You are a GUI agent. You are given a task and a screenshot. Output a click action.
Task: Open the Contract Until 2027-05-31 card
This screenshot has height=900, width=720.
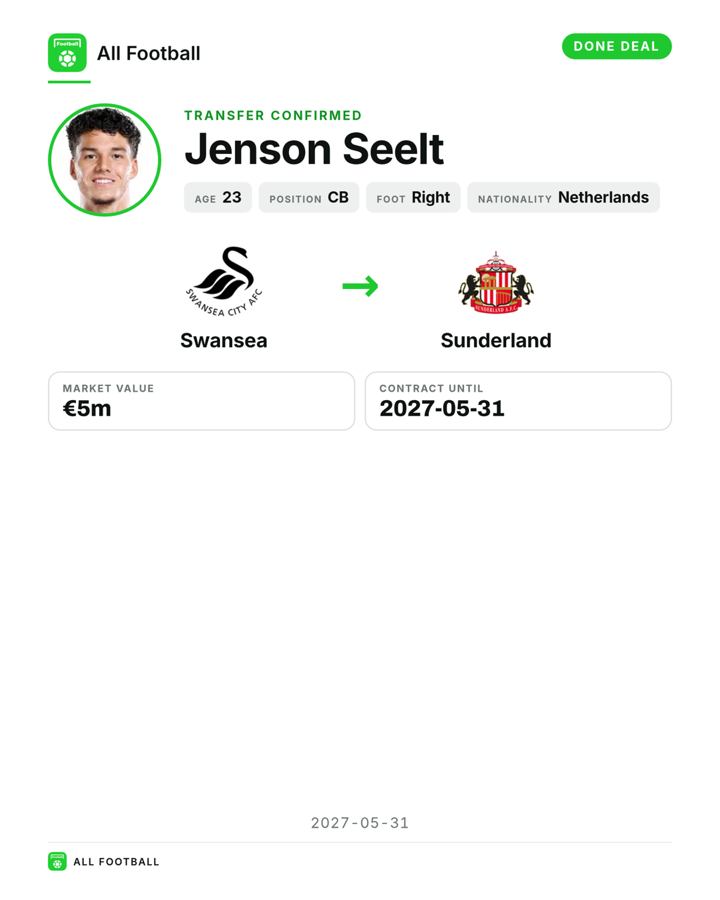[x=518, y=401]
